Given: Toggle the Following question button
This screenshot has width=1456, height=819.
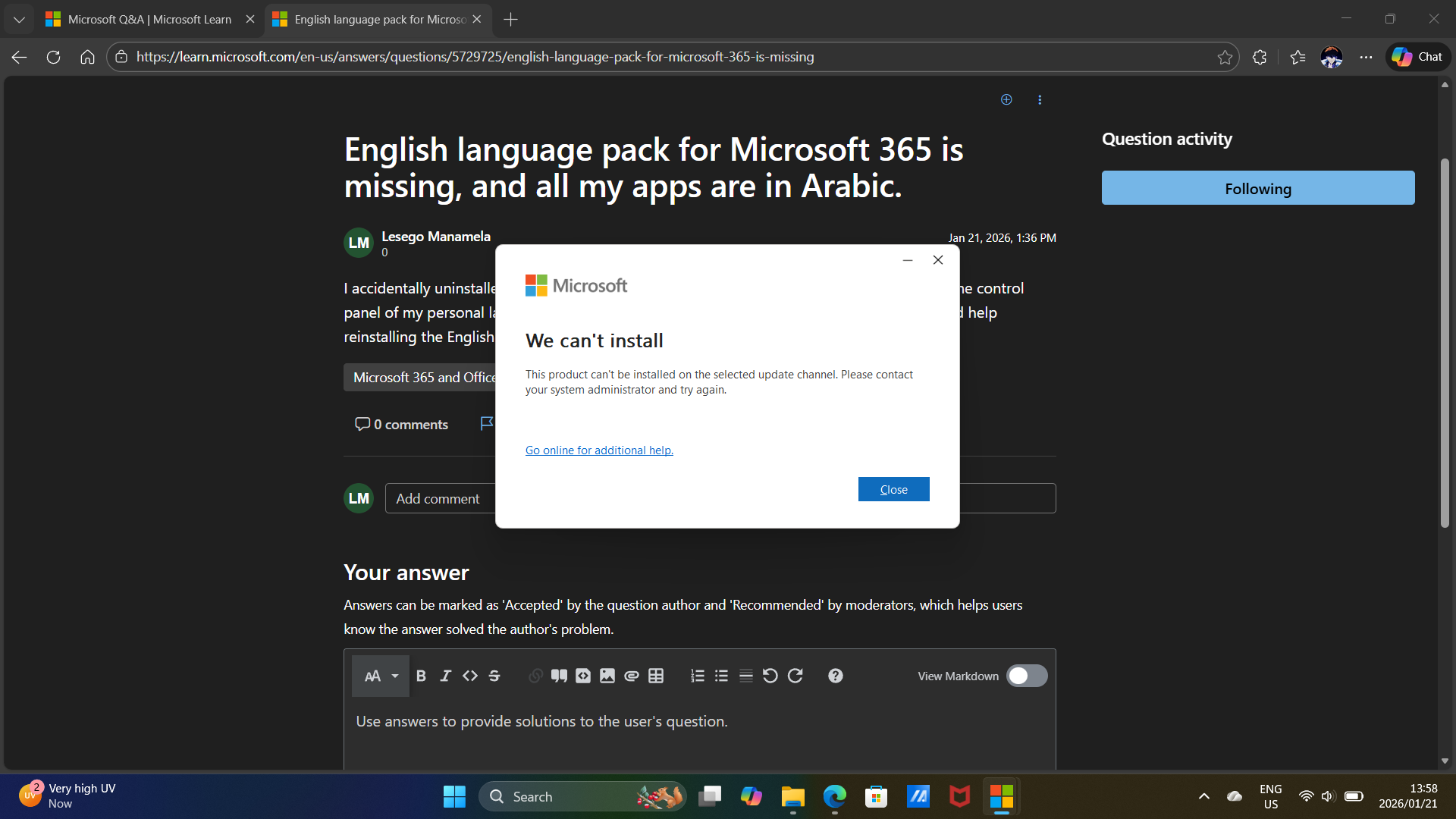Looking at the screenshot, I should [1257, 188].
